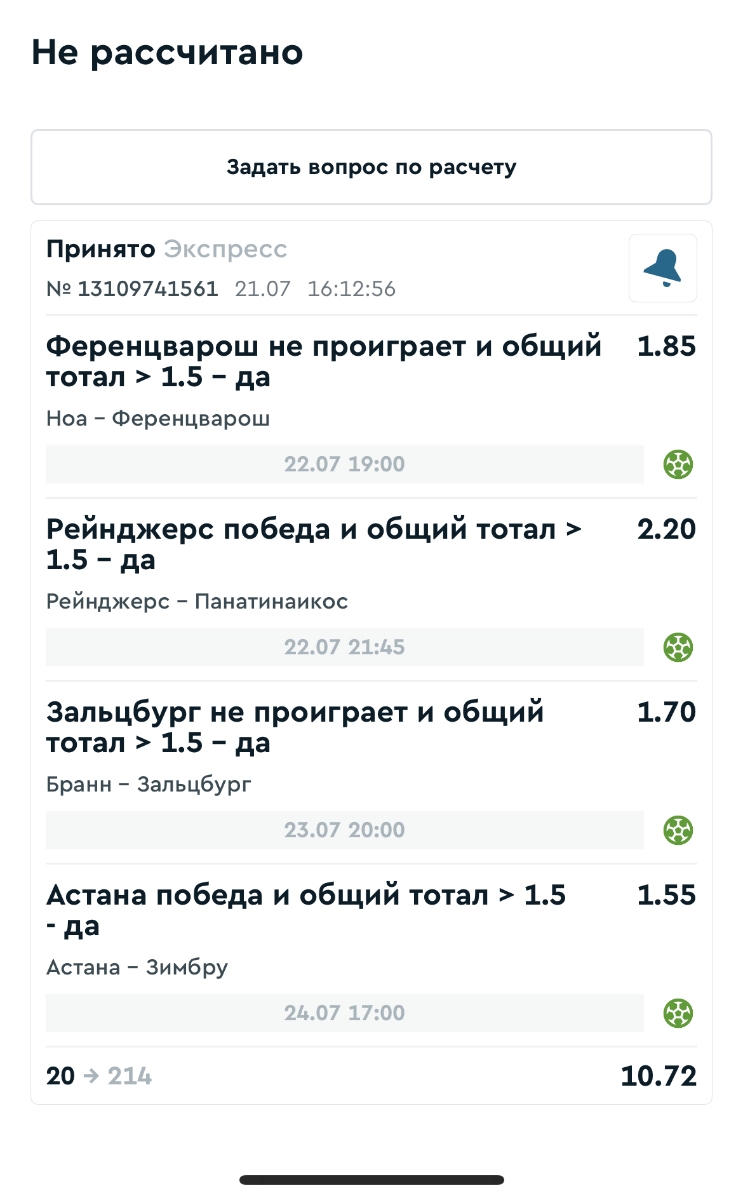Screen dimensions: 743x1200
Task: Click the 1.85 odds value
Action: pyautogui.click(x=666, y=347)
